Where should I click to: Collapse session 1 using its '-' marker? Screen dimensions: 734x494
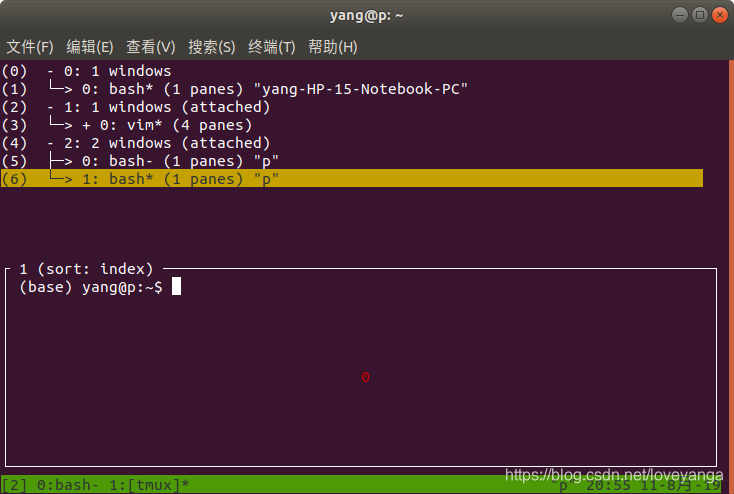coord(51,108)
